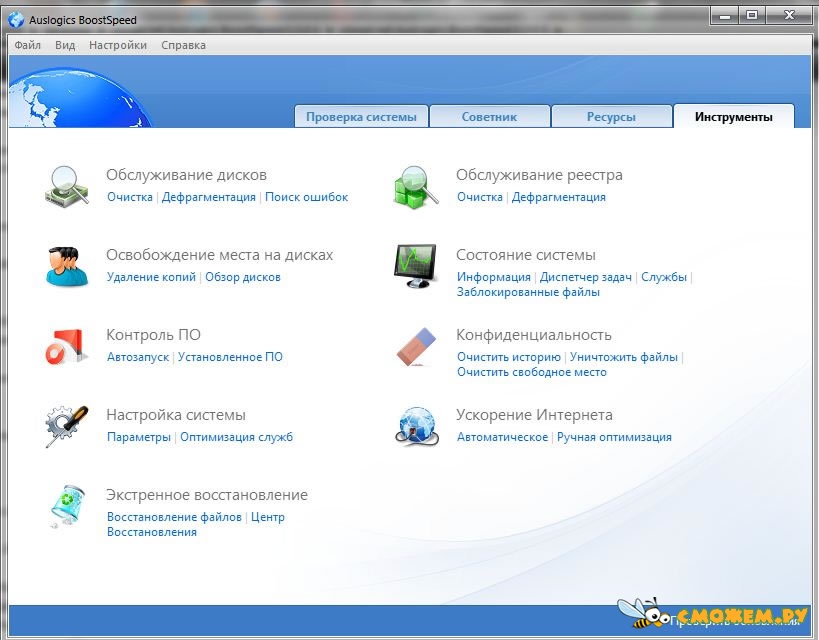Image resolution: width=819 pixels, height=640 pixels.
Task: Open the Диспетчер задач link
Action: pos(586,277)
